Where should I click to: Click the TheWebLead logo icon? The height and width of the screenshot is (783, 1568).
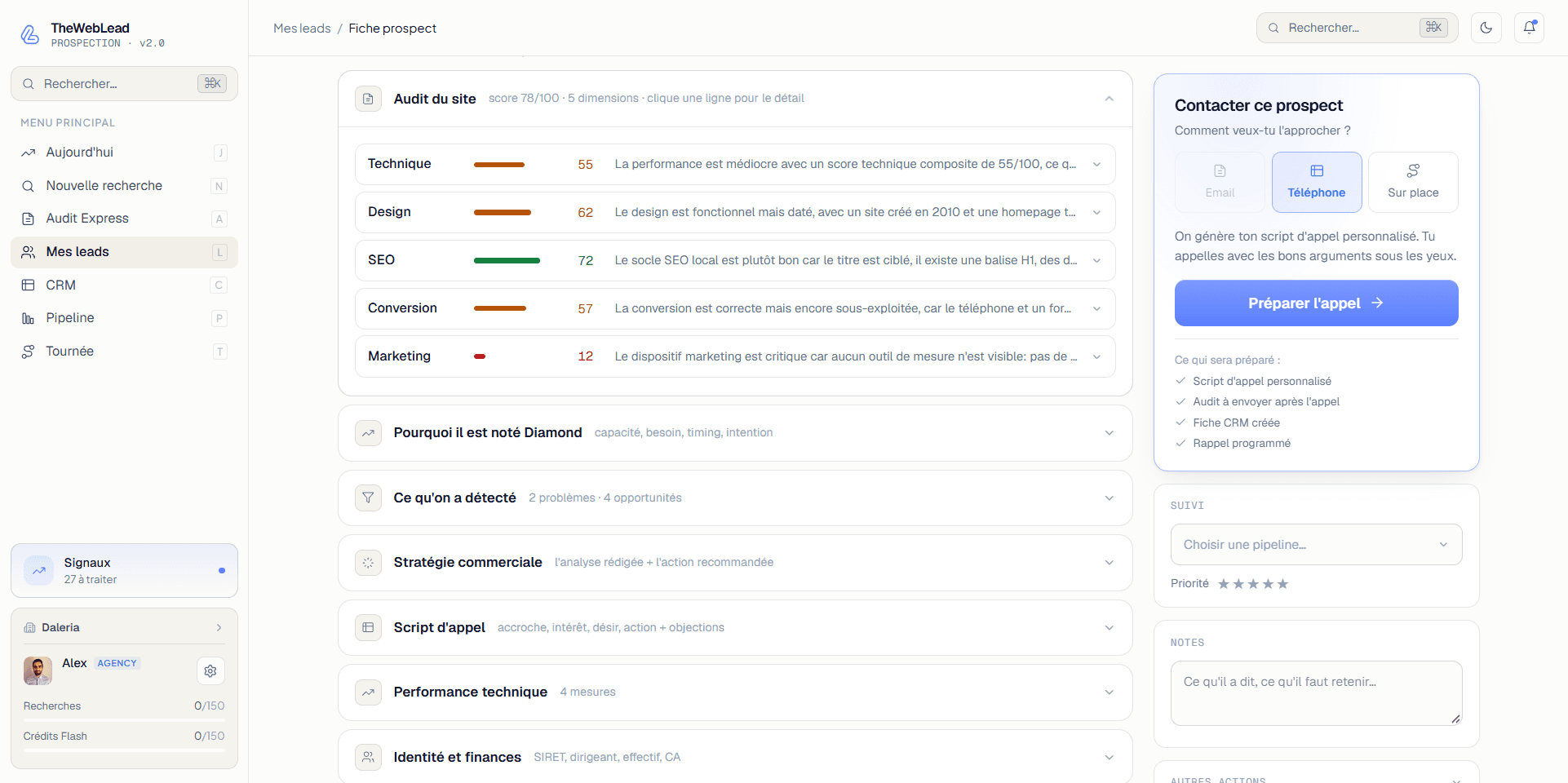point(29,34)
